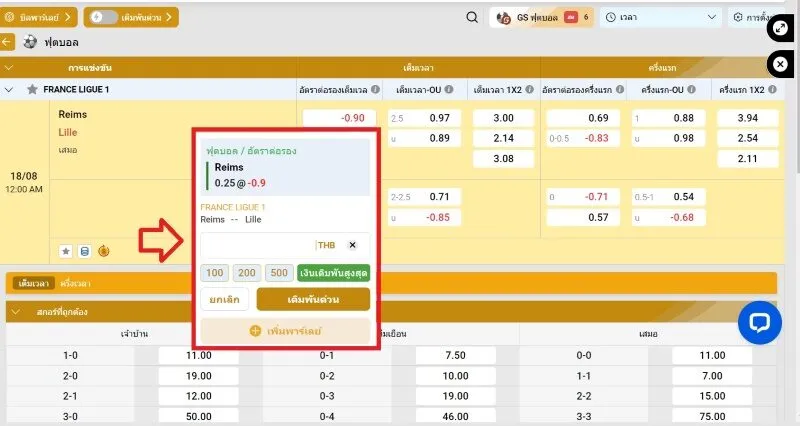Click the search magnifier icon

472,17
